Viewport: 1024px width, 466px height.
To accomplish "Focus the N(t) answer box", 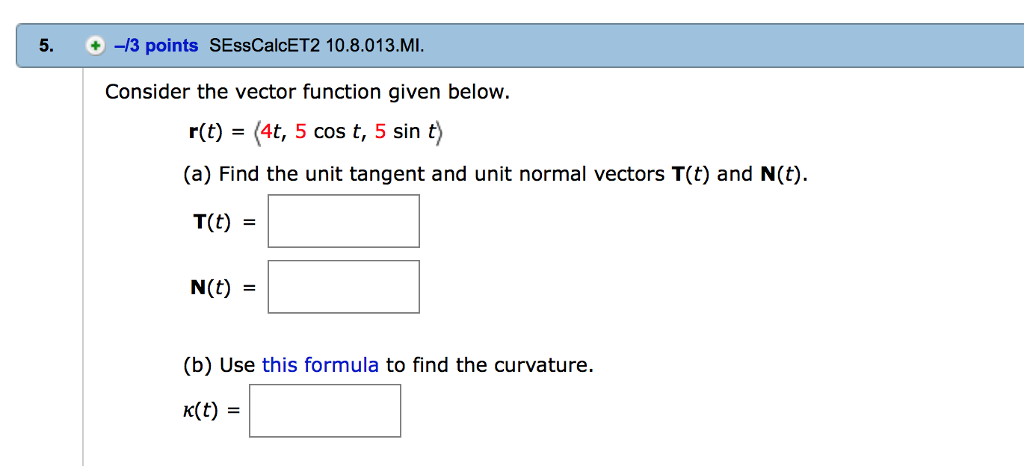I will 344,287.
